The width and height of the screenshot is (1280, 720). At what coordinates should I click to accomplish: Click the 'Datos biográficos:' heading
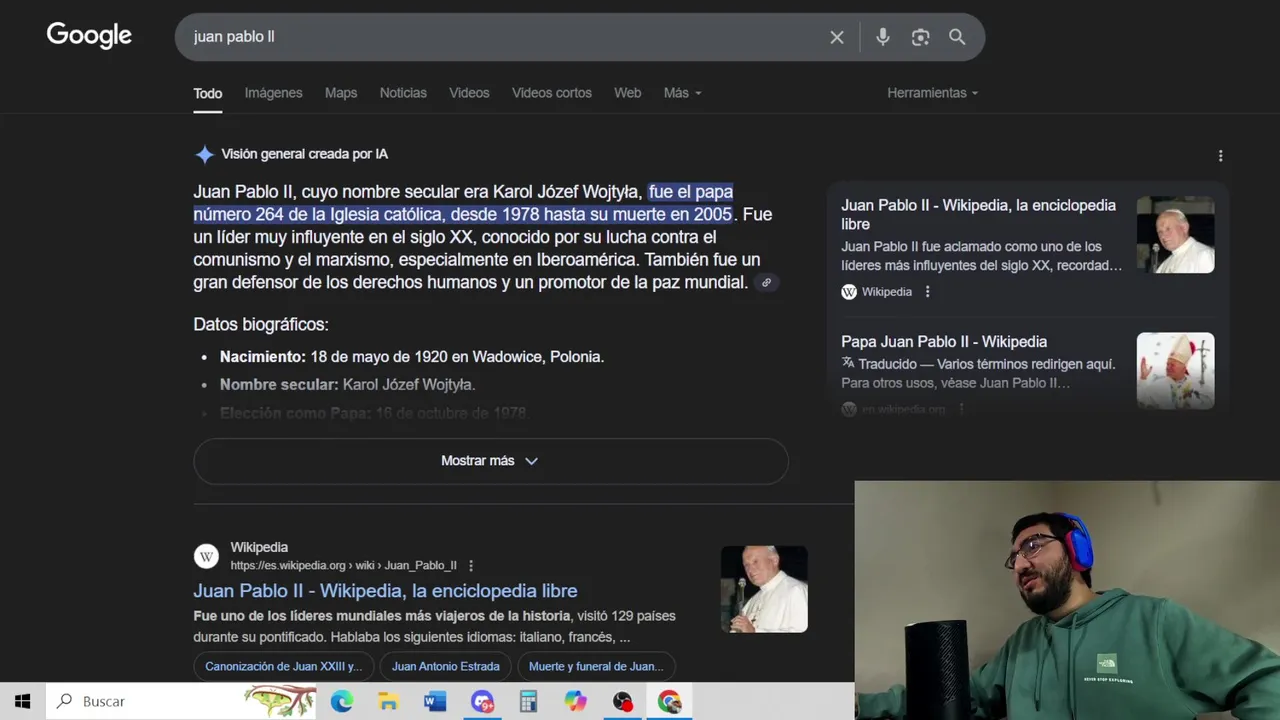point(261,325)
